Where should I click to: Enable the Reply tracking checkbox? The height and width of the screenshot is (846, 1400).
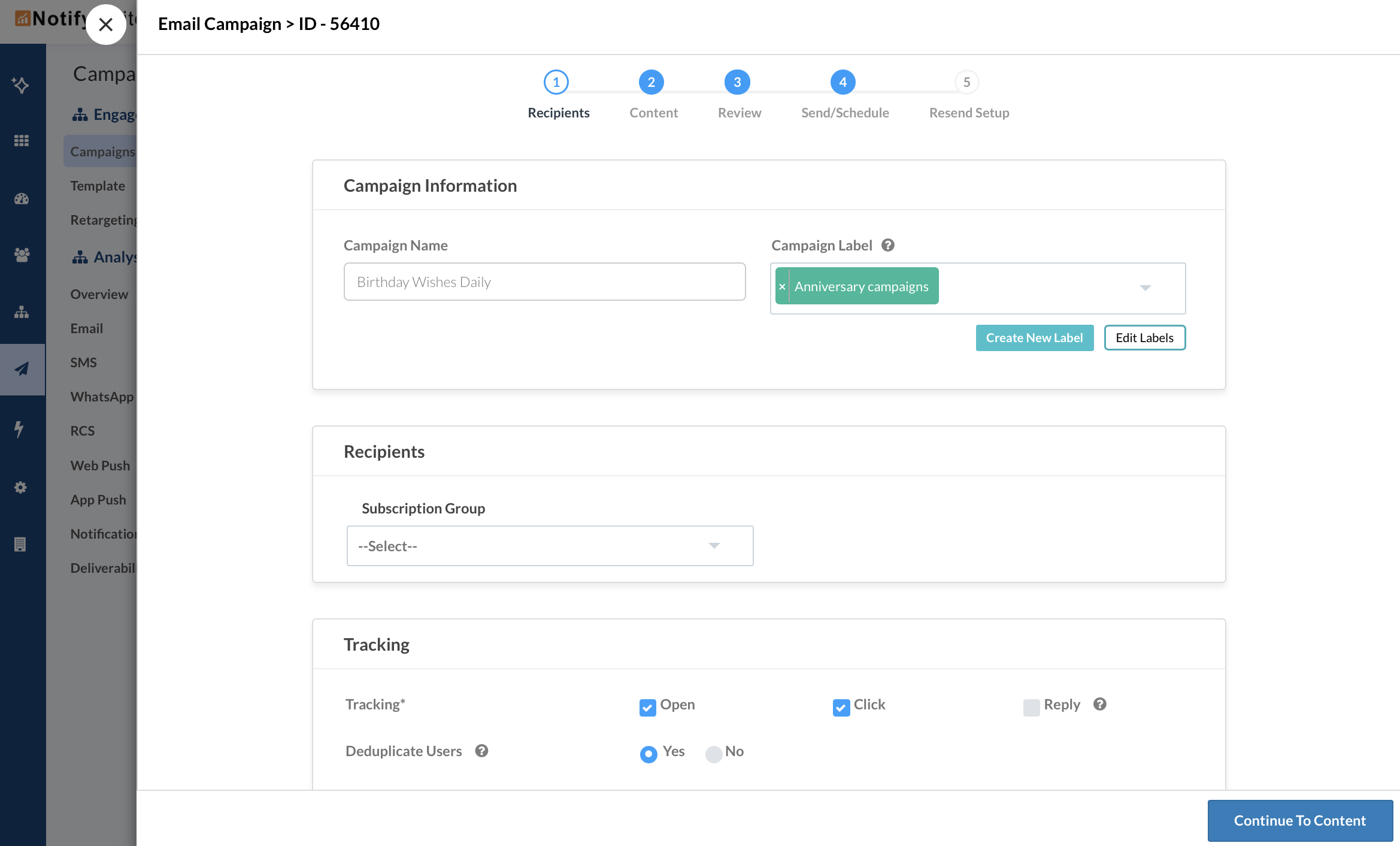1031,707
